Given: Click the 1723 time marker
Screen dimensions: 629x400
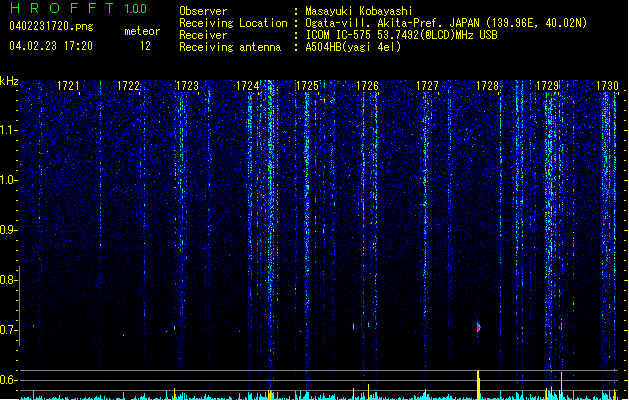Looking at the screenshot, I should click(188, 86).
